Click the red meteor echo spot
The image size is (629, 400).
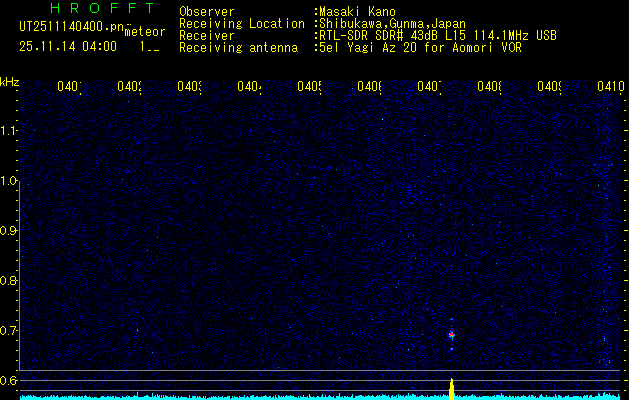tap(452, 334)
